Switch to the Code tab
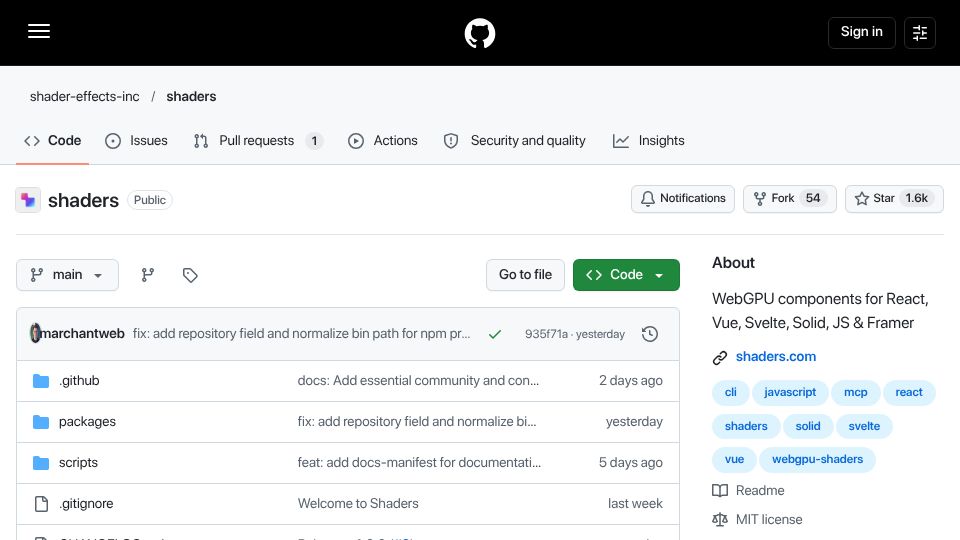The height and width of the screenshot is (540, 960). coord(53,141)
